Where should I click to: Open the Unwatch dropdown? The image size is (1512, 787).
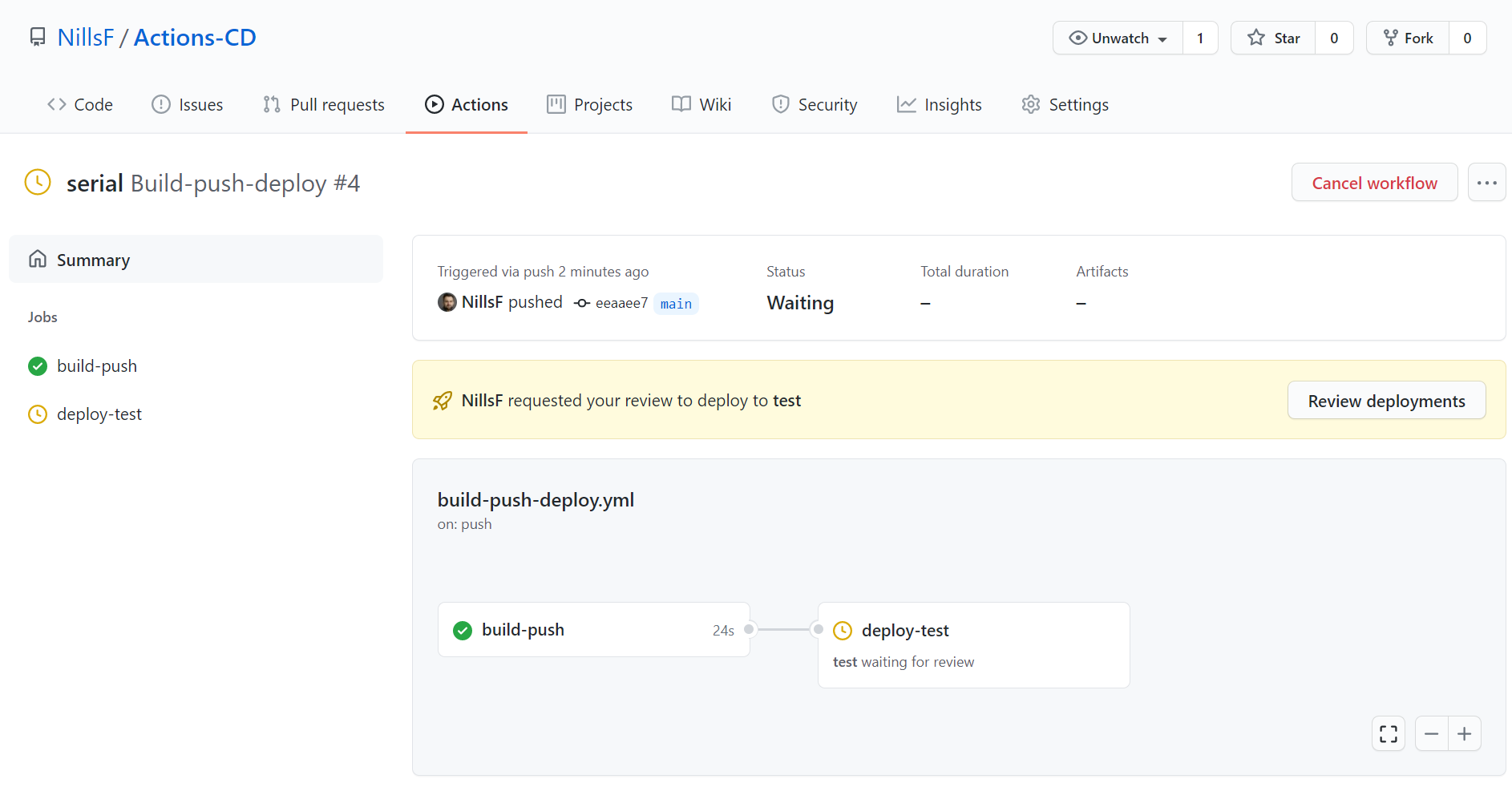[1117, 38]
